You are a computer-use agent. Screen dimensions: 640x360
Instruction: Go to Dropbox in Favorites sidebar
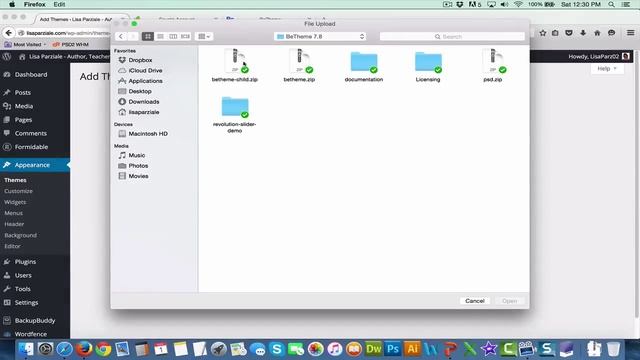tap(140, 60)
